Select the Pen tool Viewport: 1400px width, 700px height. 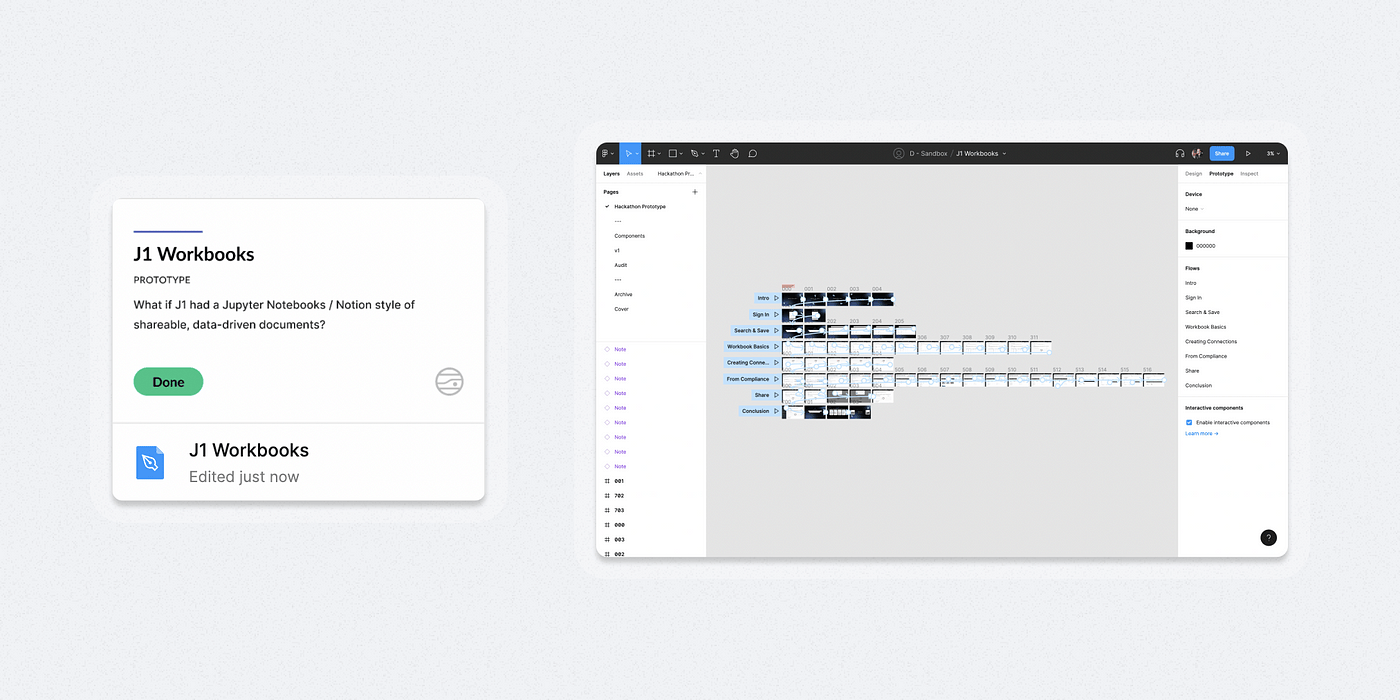[x=695, y=153]
